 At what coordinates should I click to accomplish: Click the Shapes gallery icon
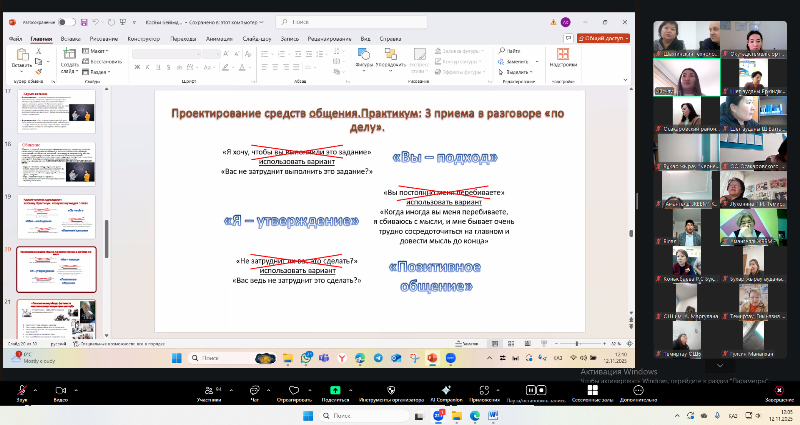pyautogui.click(x=363, y=56)
